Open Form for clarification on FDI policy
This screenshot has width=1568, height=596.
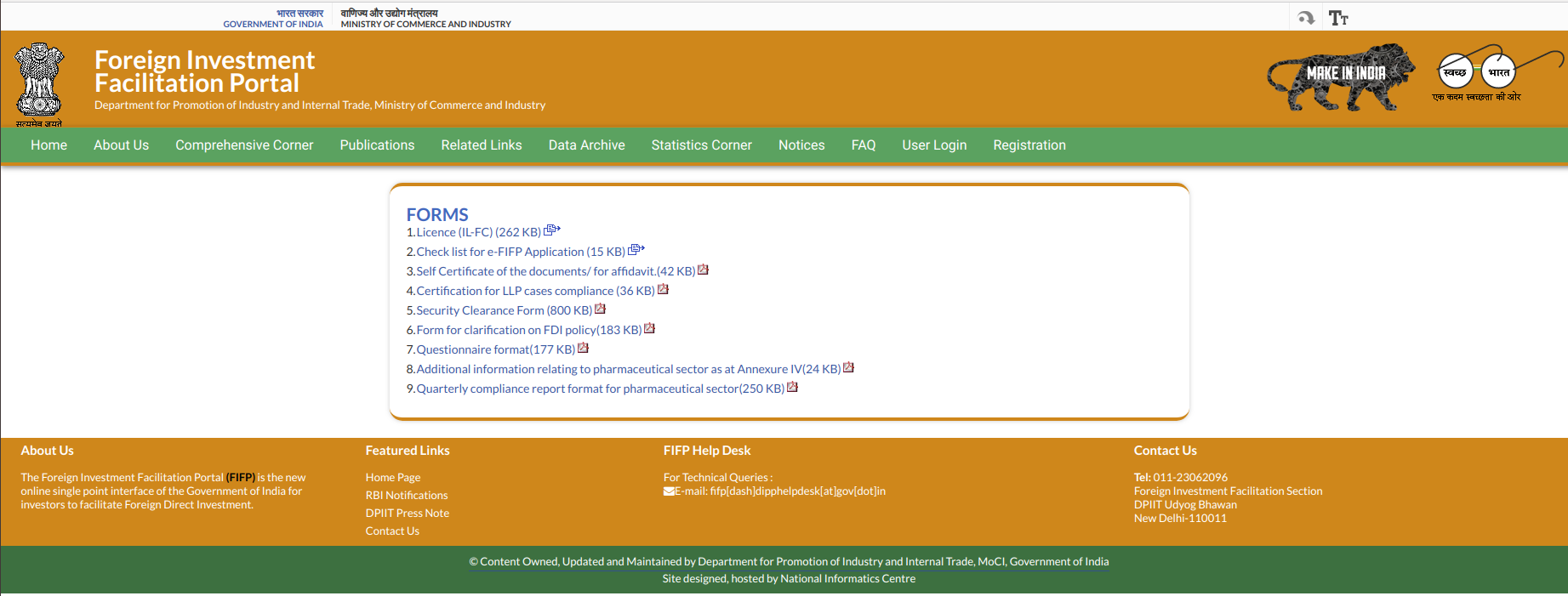[x=528, y=330]
